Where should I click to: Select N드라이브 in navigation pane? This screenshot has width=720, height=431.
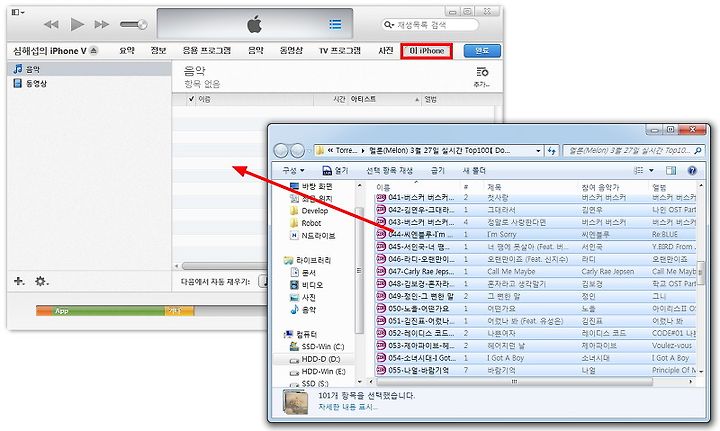click(313, 235)
